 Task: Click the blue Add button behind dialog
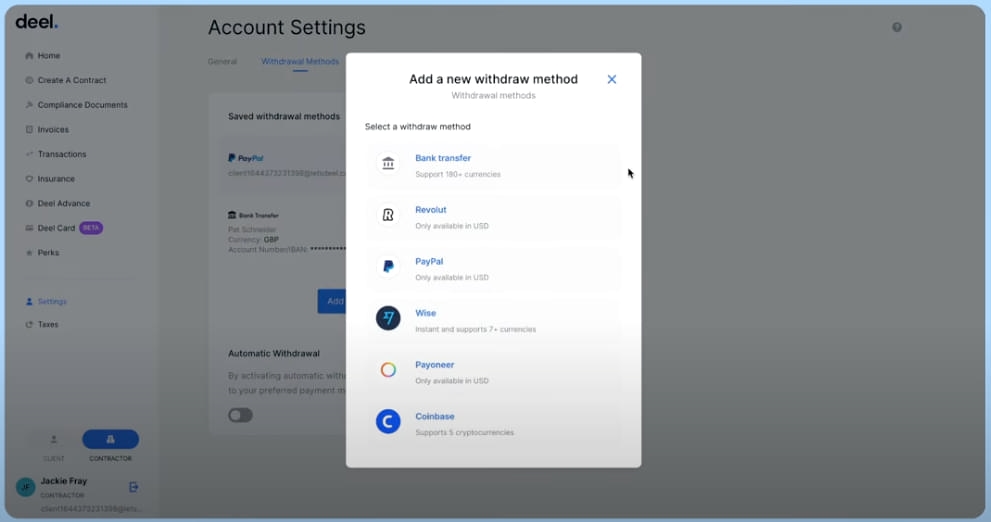pos(332,301)
